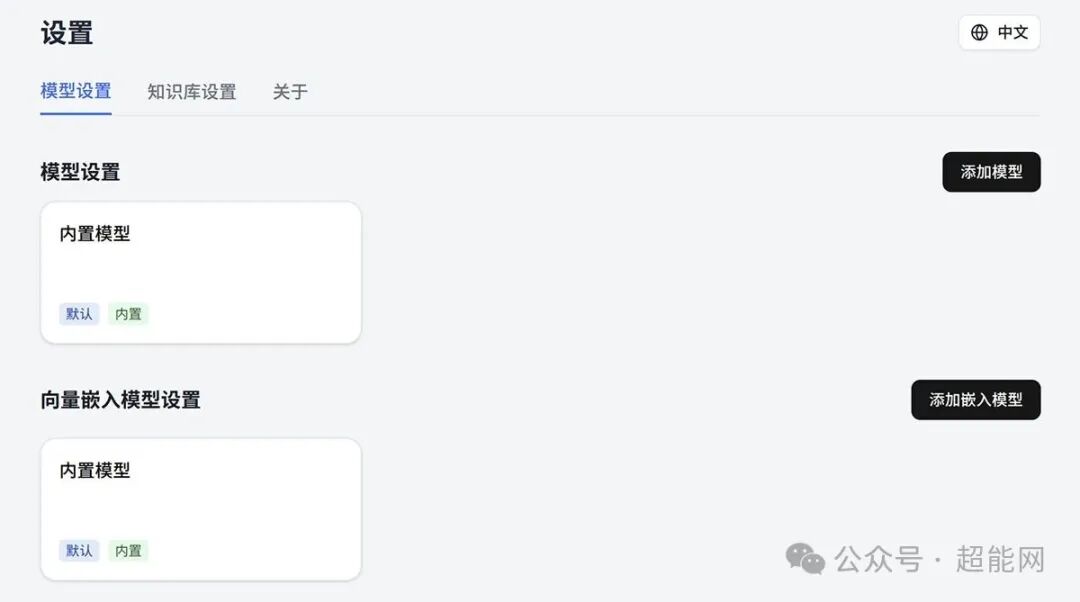Toggle the default status tag on the embedding model
This screenshot has height=602, width=1080.
pos(79,550)
